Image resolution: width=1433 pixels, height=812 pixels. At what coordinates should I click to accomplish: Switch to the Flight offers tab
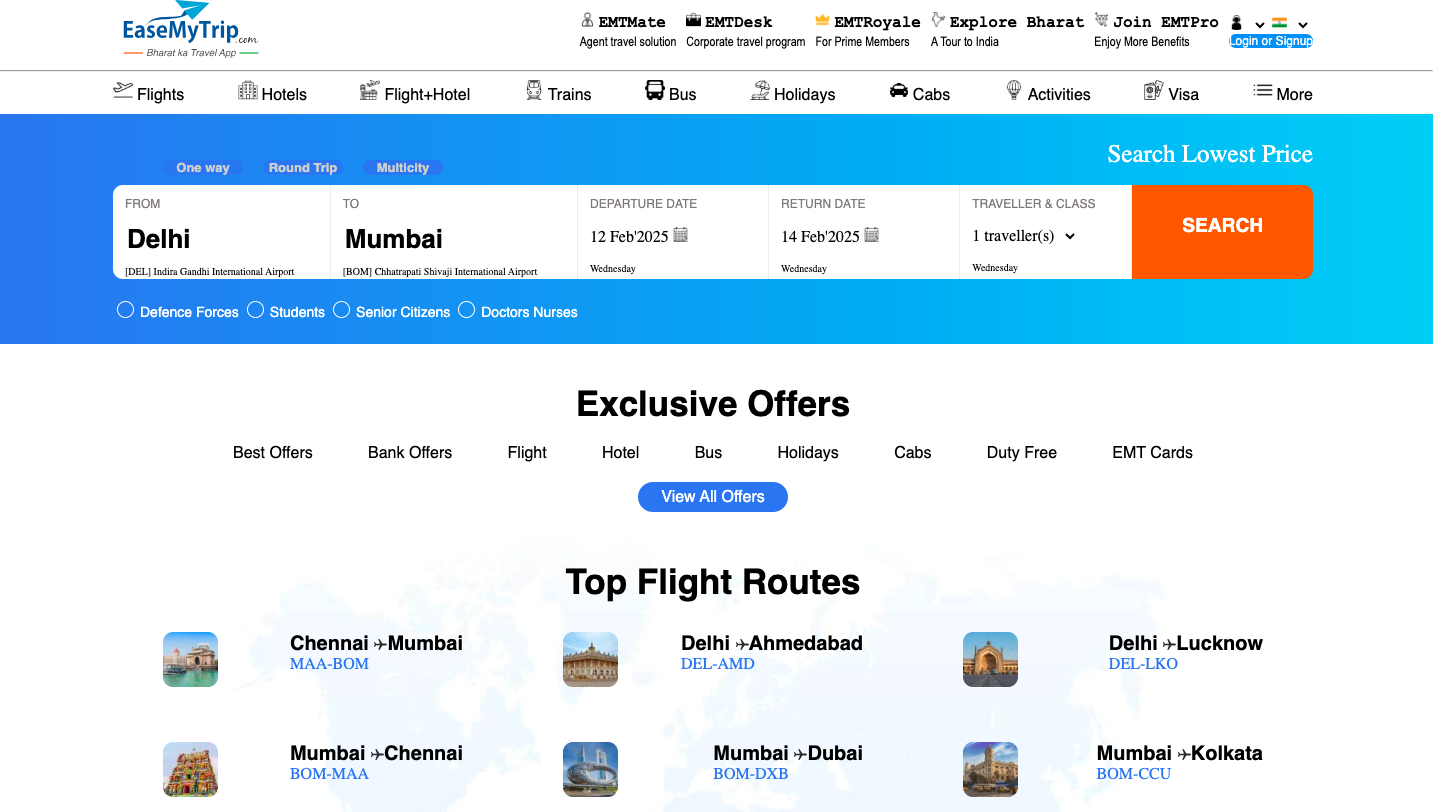527,452
